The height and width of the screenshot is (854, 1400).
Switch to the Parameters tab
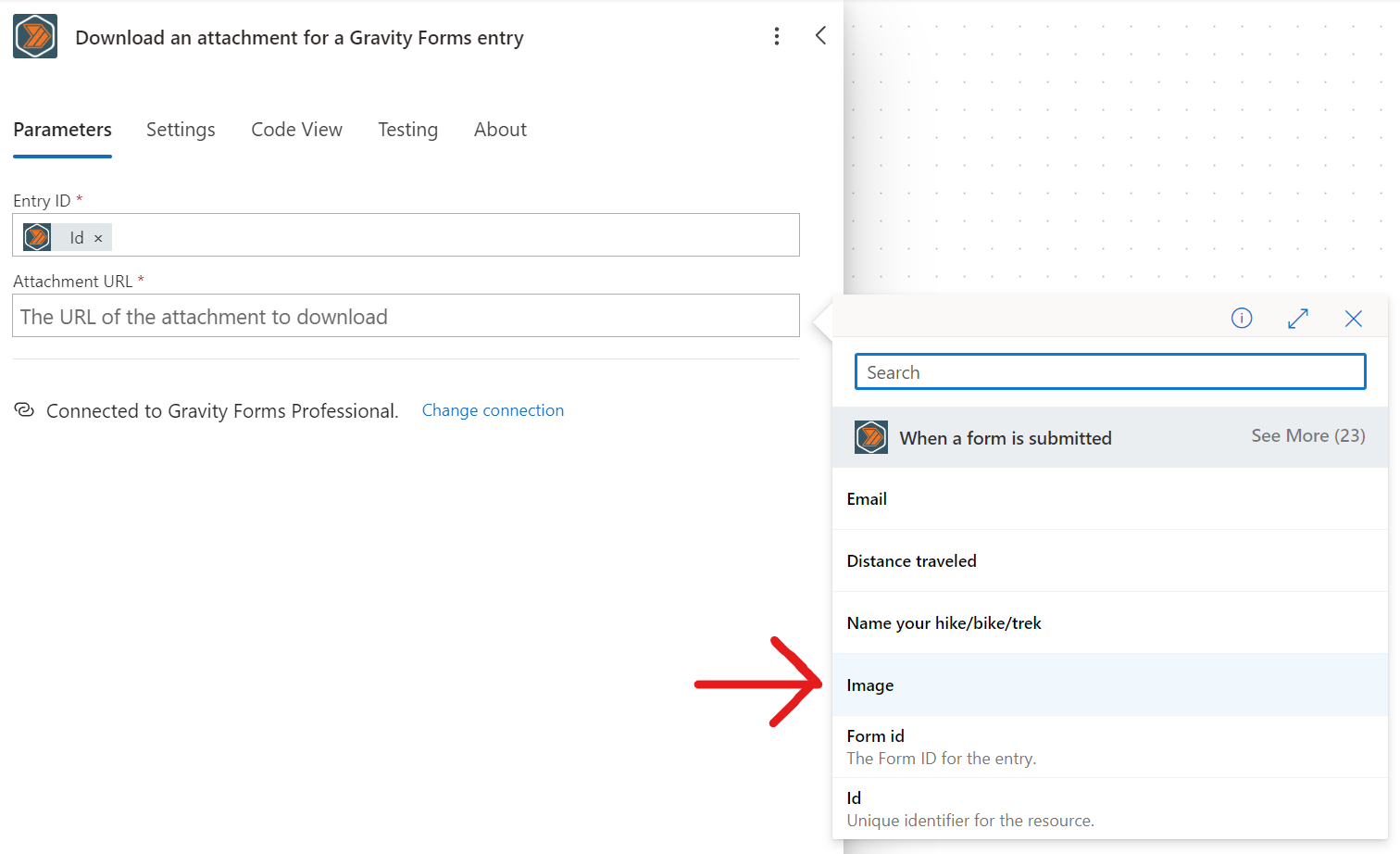(62, 130)
